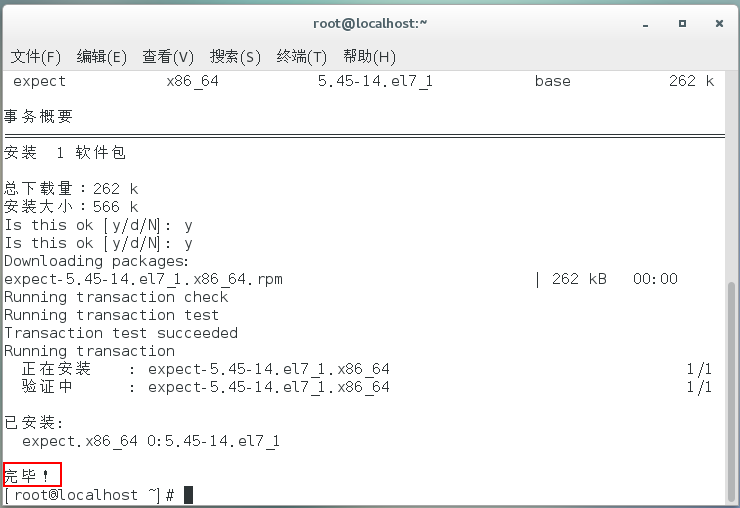Click the shell prompt cursor block
Viewport: 740px width, 508px height.
[x=188, y=495]
